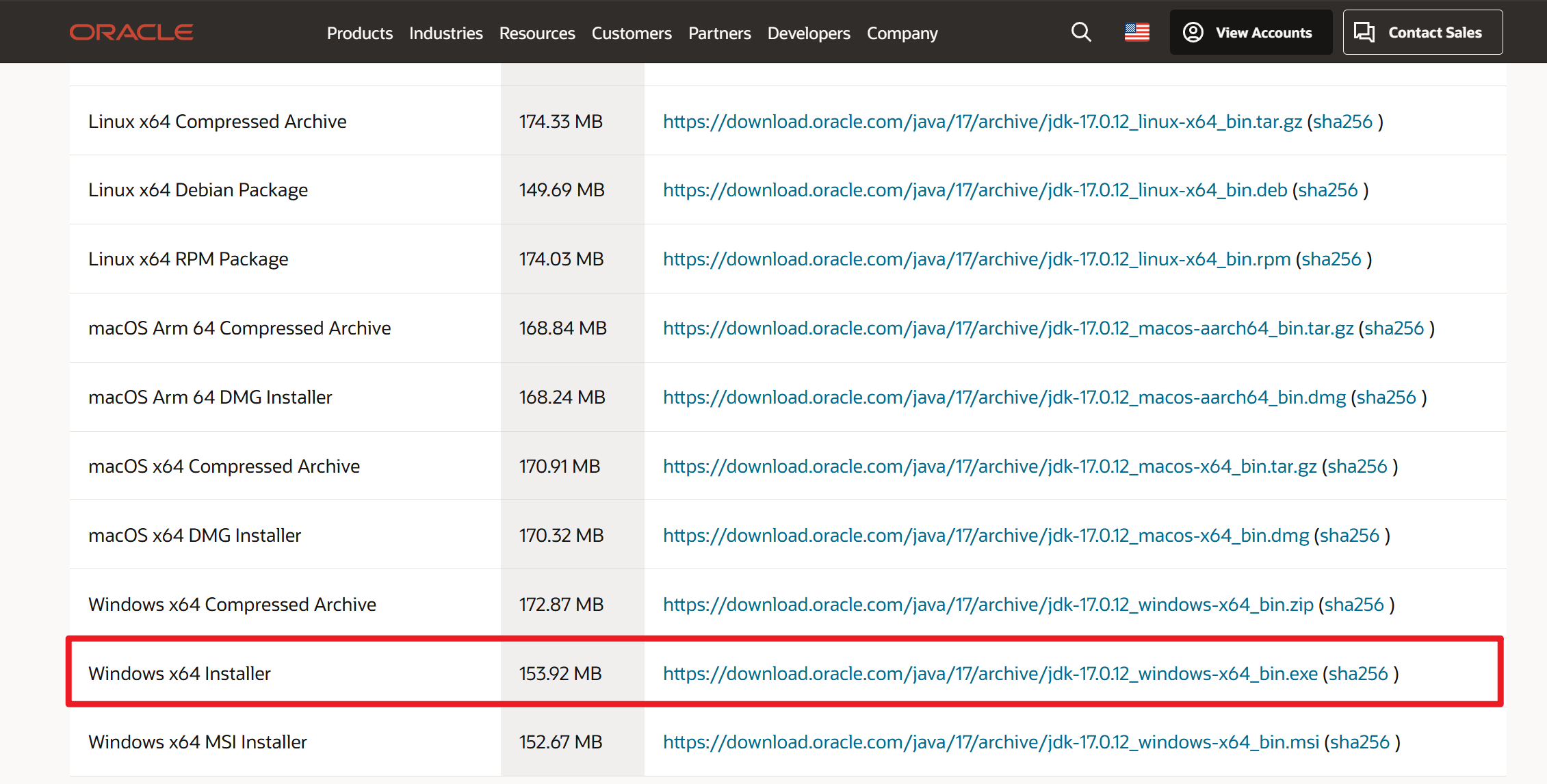1547x784 pixels.
Task: Download the Windows x64 zip archive link
Action: (988, 605)
